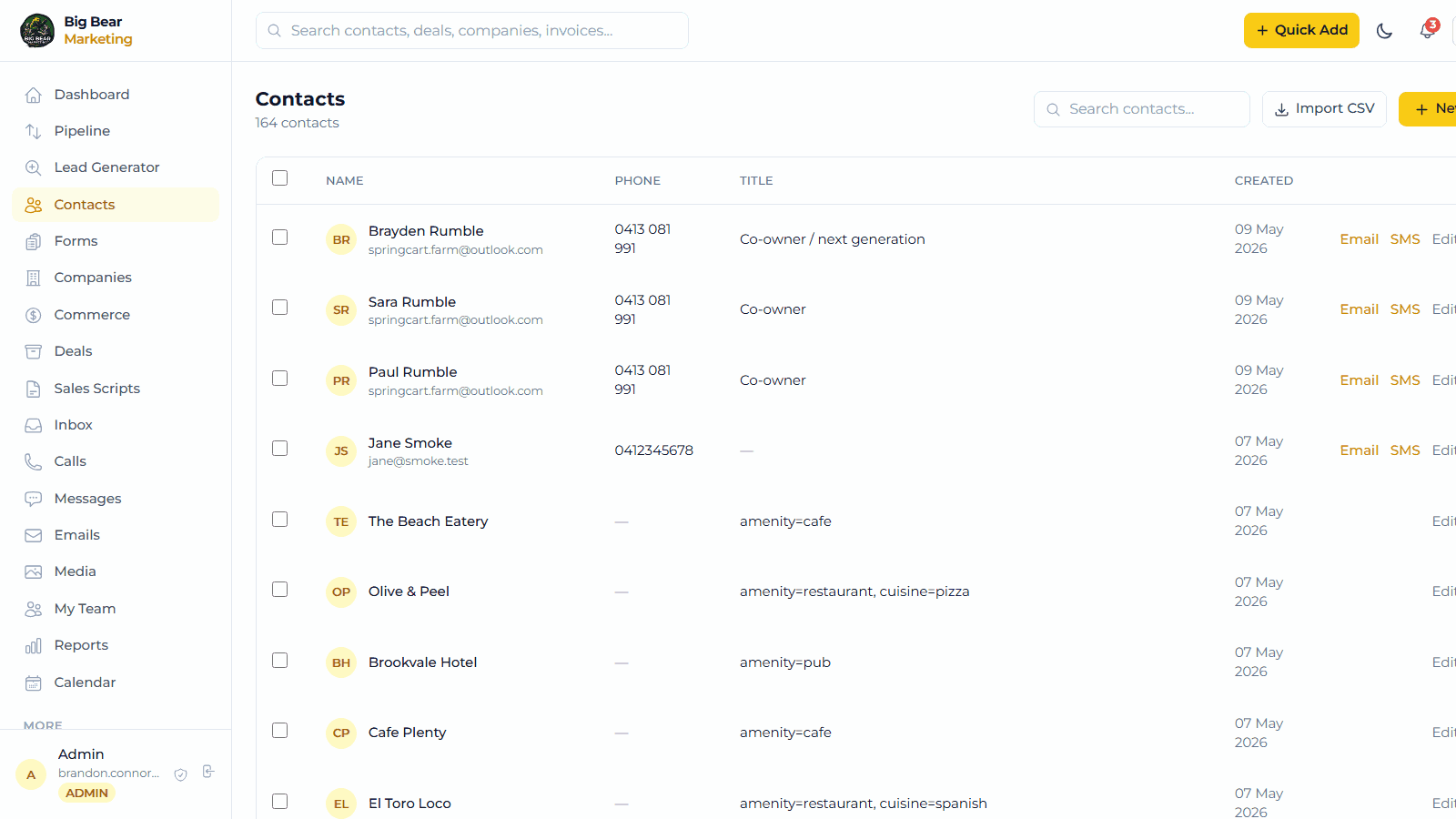1456x819 pixels.
Task: Open the Emails page
Action: click(116, 535)
